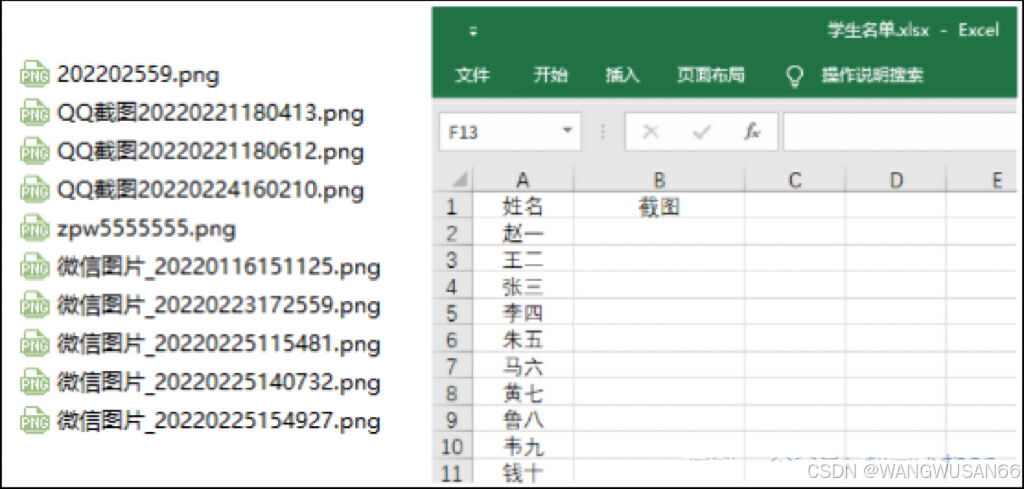The image size is (1024, 489).
Task: Click cell A1 containing 姓名
Action: coord(522,207)
